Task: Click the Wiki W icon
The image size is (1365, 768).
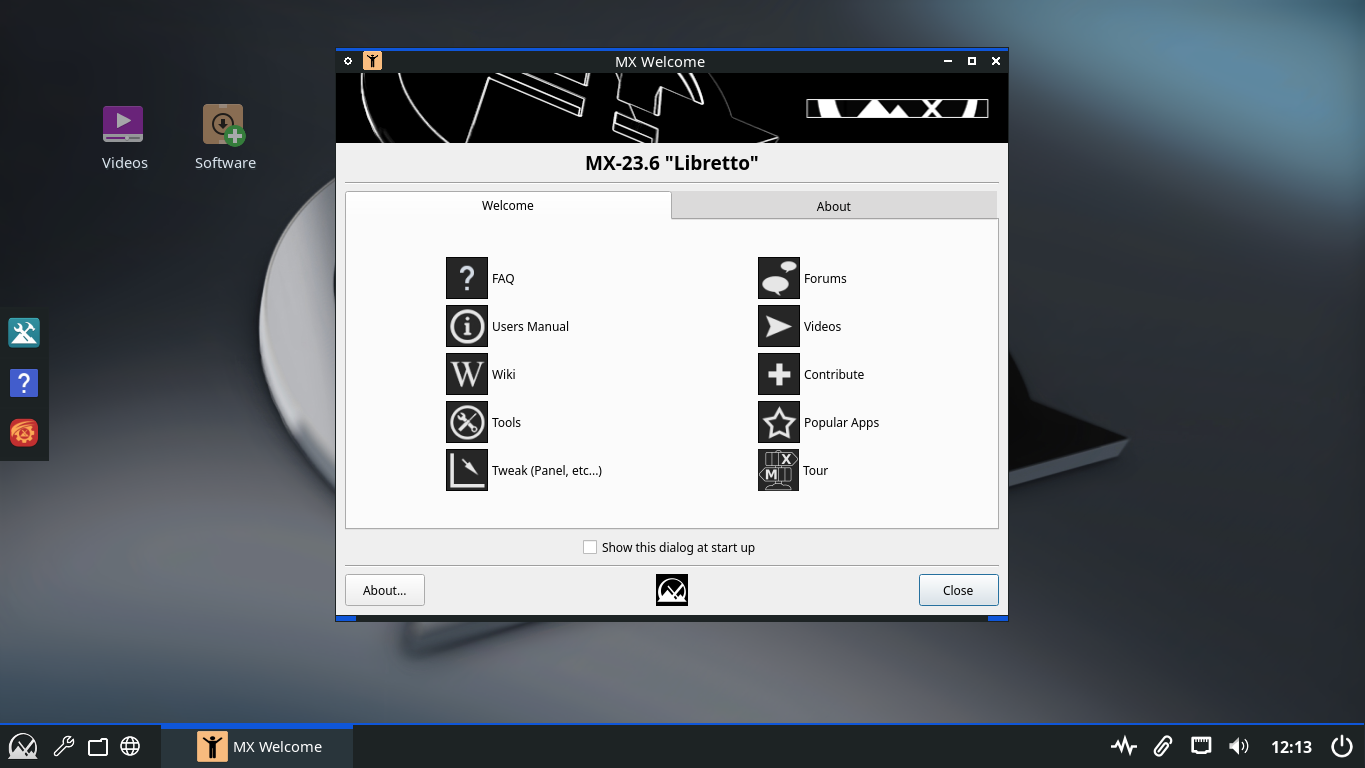Action: [466, 374]
